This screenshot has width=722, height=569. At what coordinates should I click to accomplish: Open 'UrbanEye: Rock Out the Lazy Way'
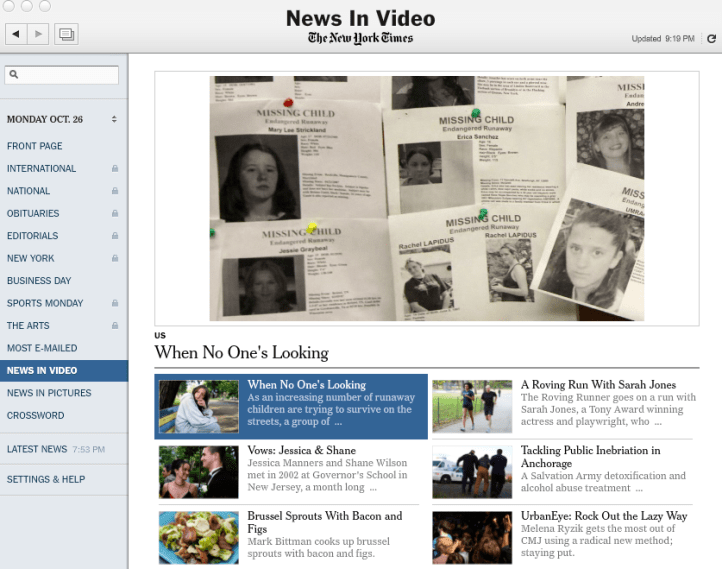(x=604, y=516)
